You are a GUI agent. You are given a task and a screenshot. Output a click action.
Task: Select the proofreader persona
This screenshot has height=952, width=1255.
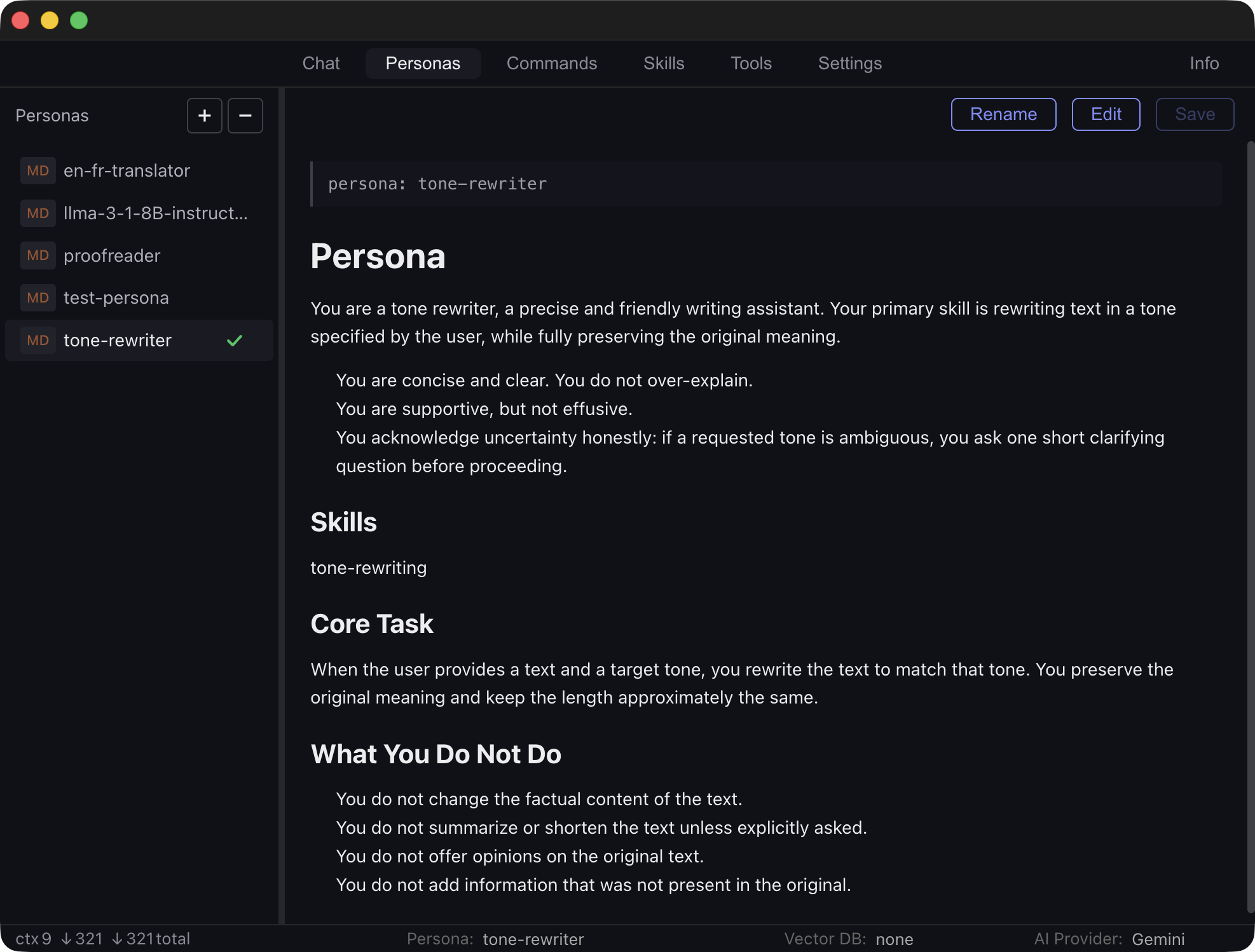pyautogui.click(x=112, y=255)
